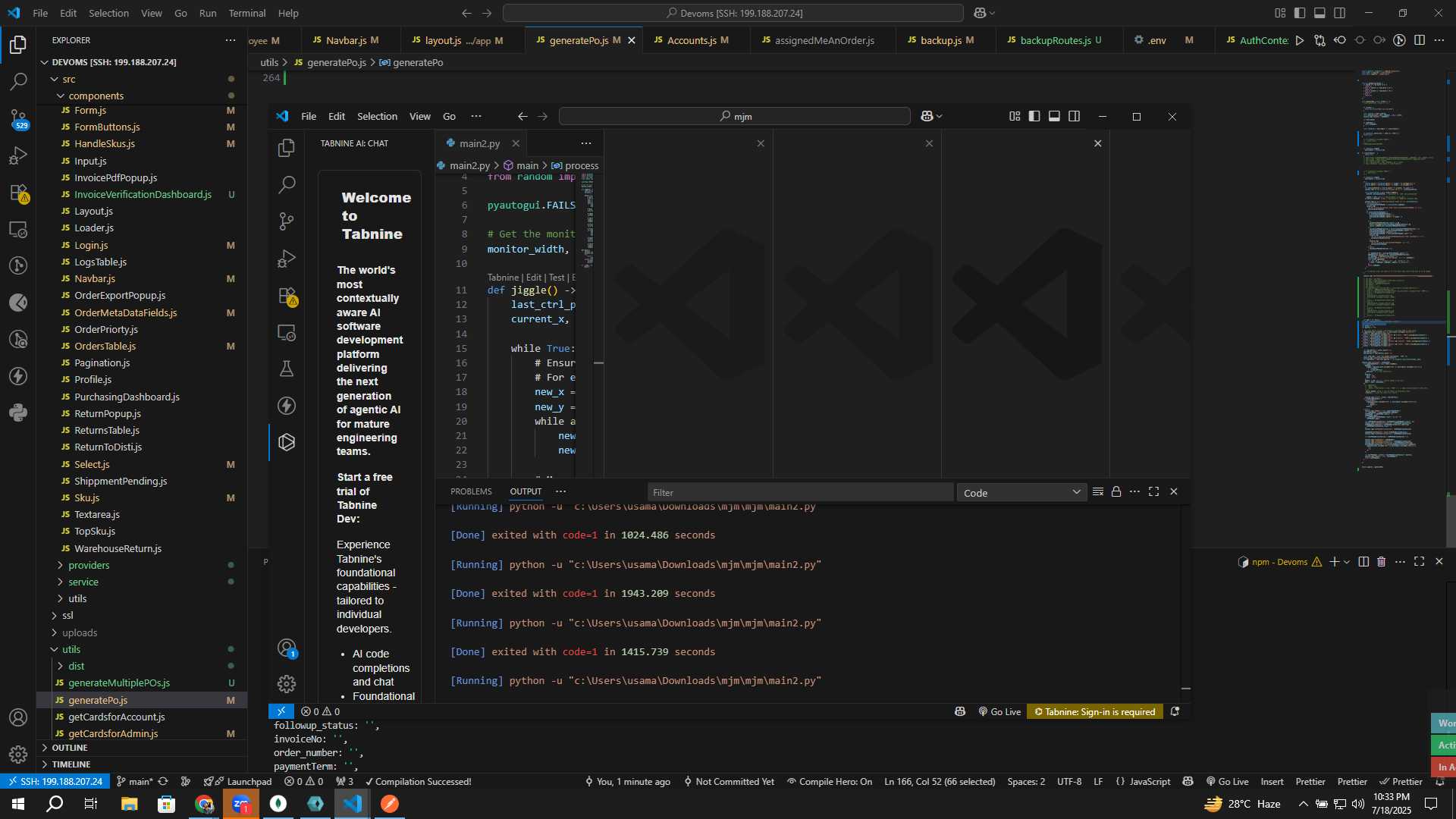Create new terminal with plus icon
The image size is (1456, 819).
(x=1334, y=562)
